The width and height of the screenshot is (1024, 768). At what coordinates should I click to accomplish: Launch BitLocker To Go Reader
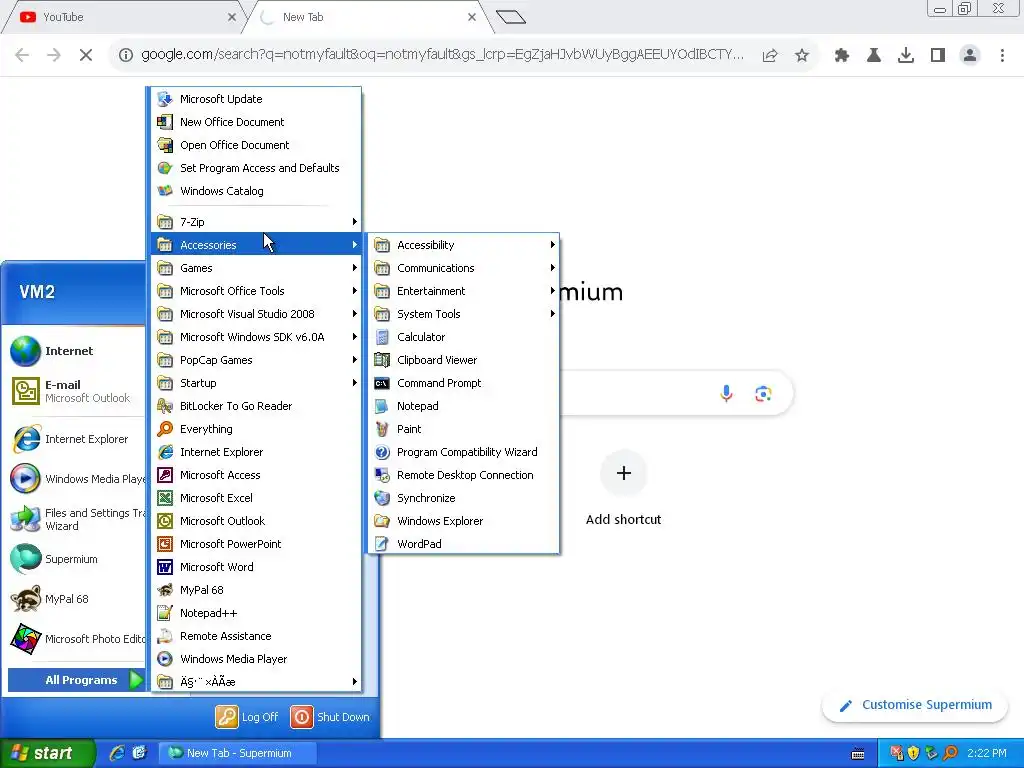[x=256, y=406]
